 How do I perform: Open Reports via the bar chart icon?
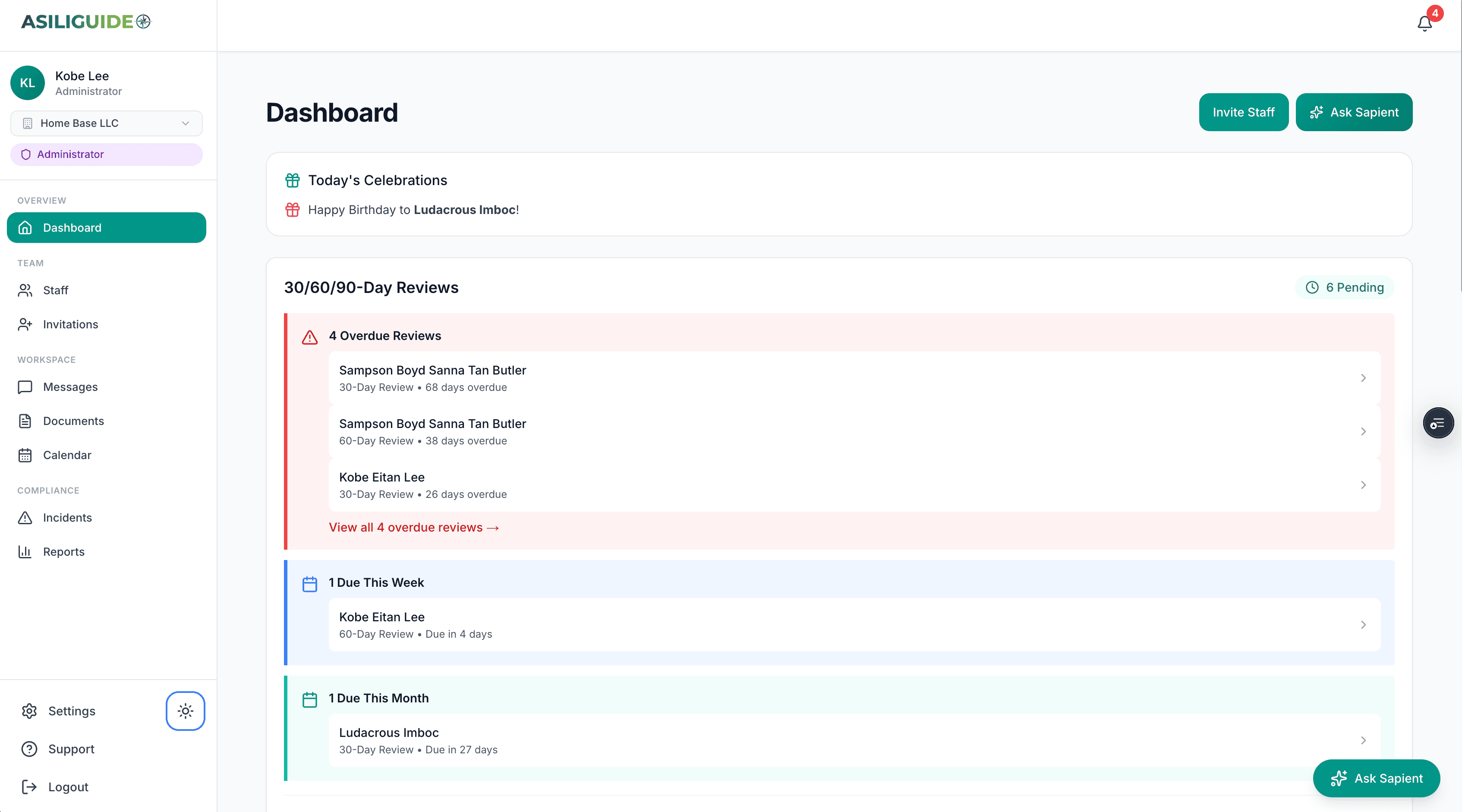25,551
